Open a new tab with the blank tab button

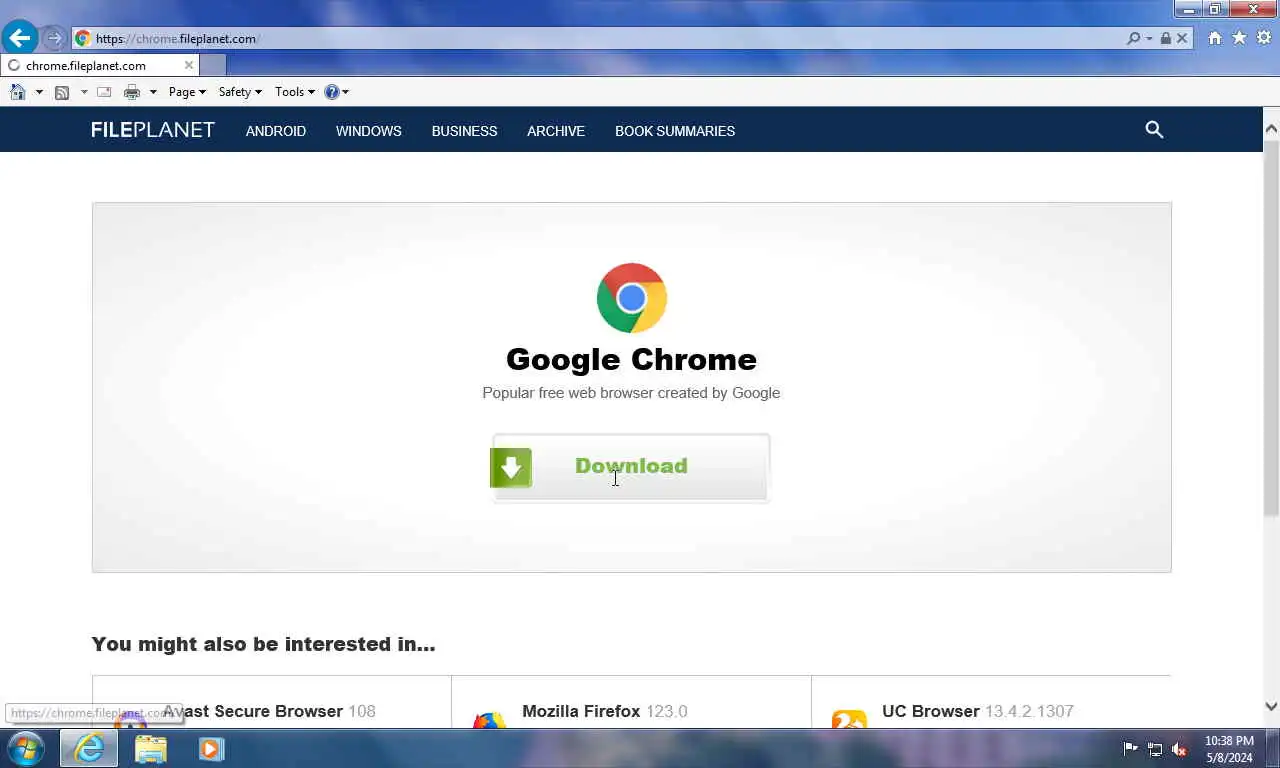[213, 65]
